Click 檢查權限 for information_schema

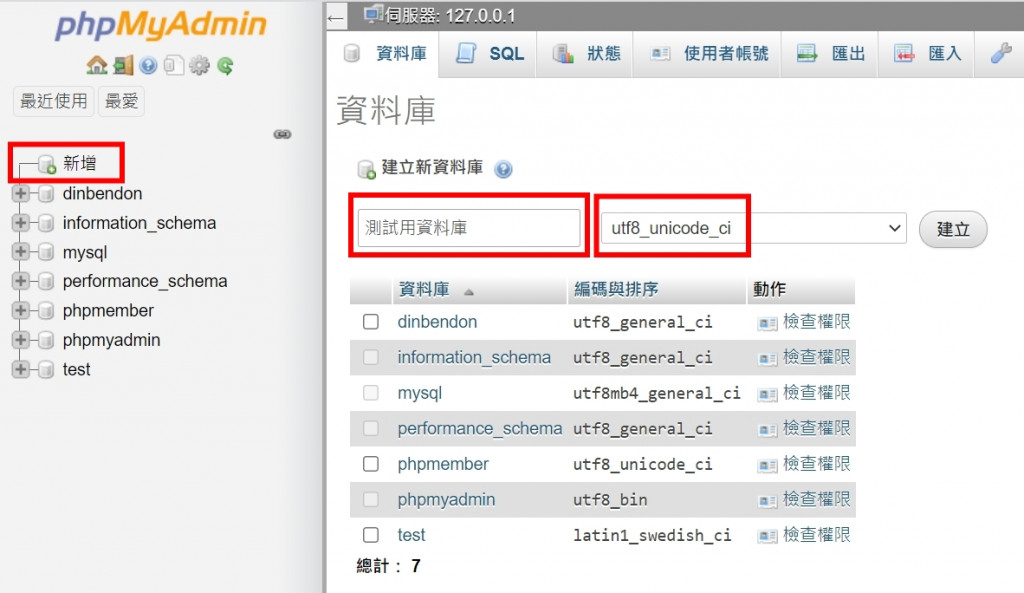point(816,357)
